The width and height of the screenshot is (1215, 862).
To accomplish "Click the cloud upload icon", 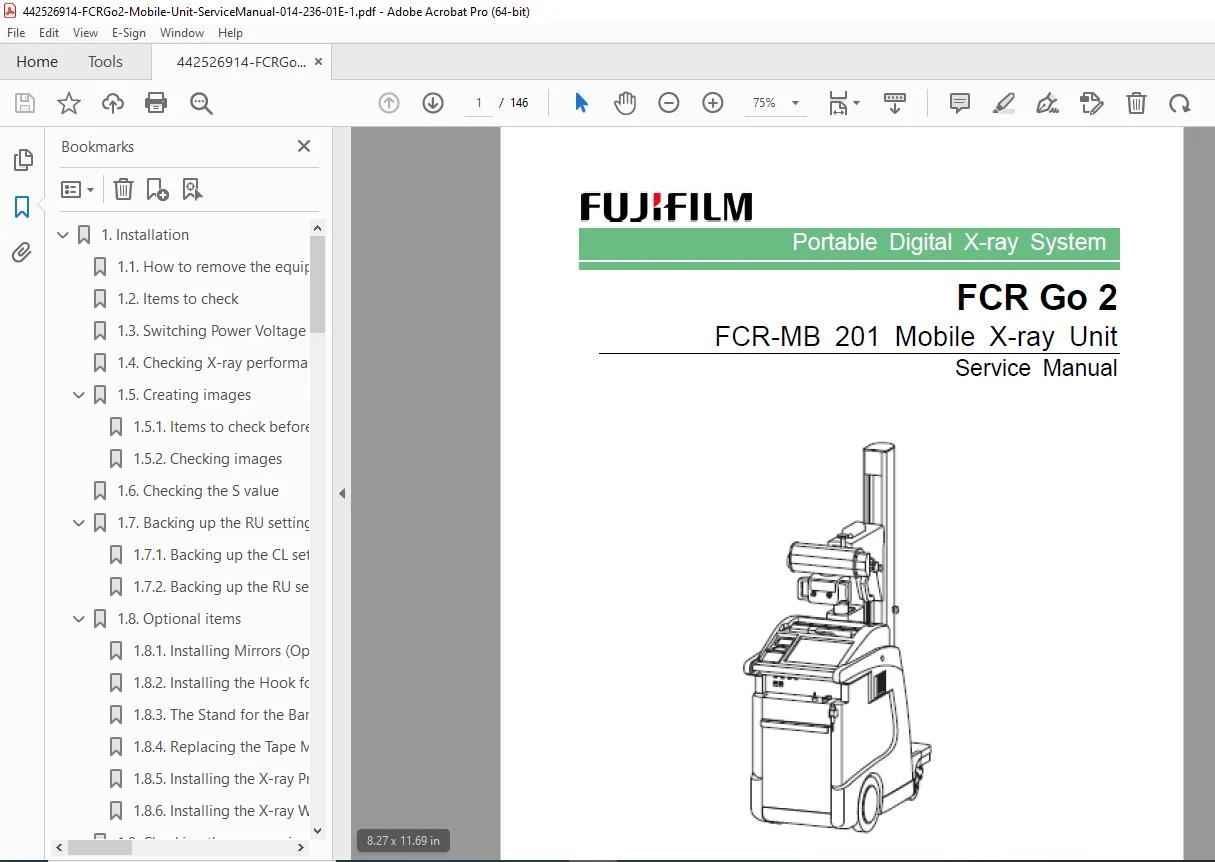I will tap(113, 103).
